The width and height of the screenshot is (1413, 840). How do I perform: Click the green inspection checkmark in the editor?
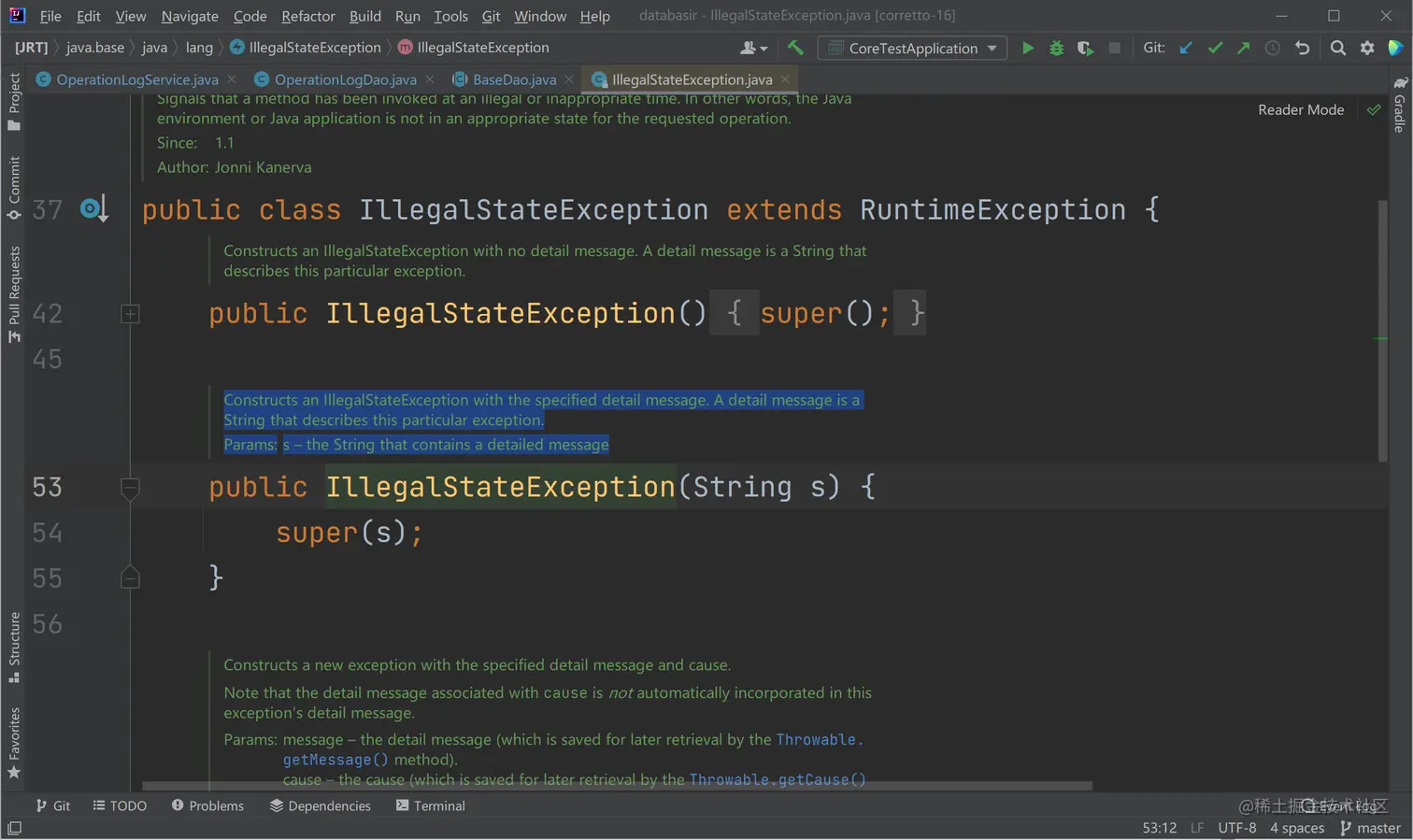1374,110
